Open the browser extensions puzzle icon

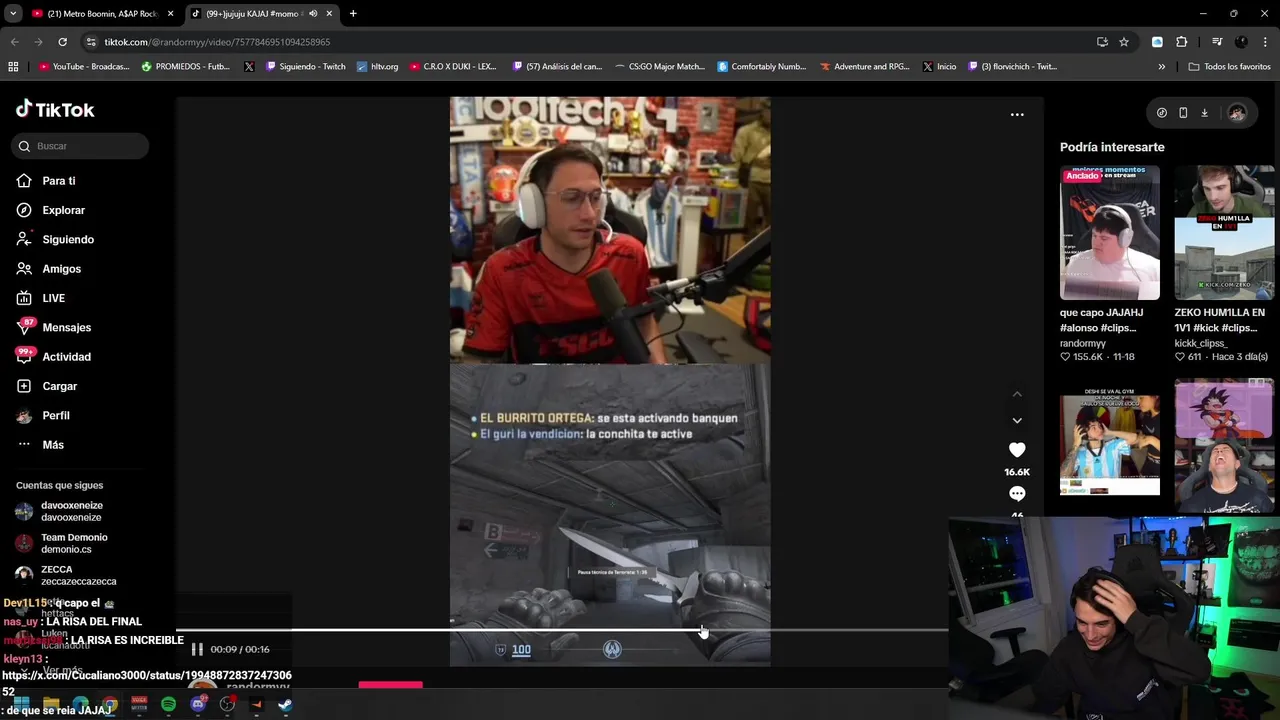click(x=1182, y=42)
